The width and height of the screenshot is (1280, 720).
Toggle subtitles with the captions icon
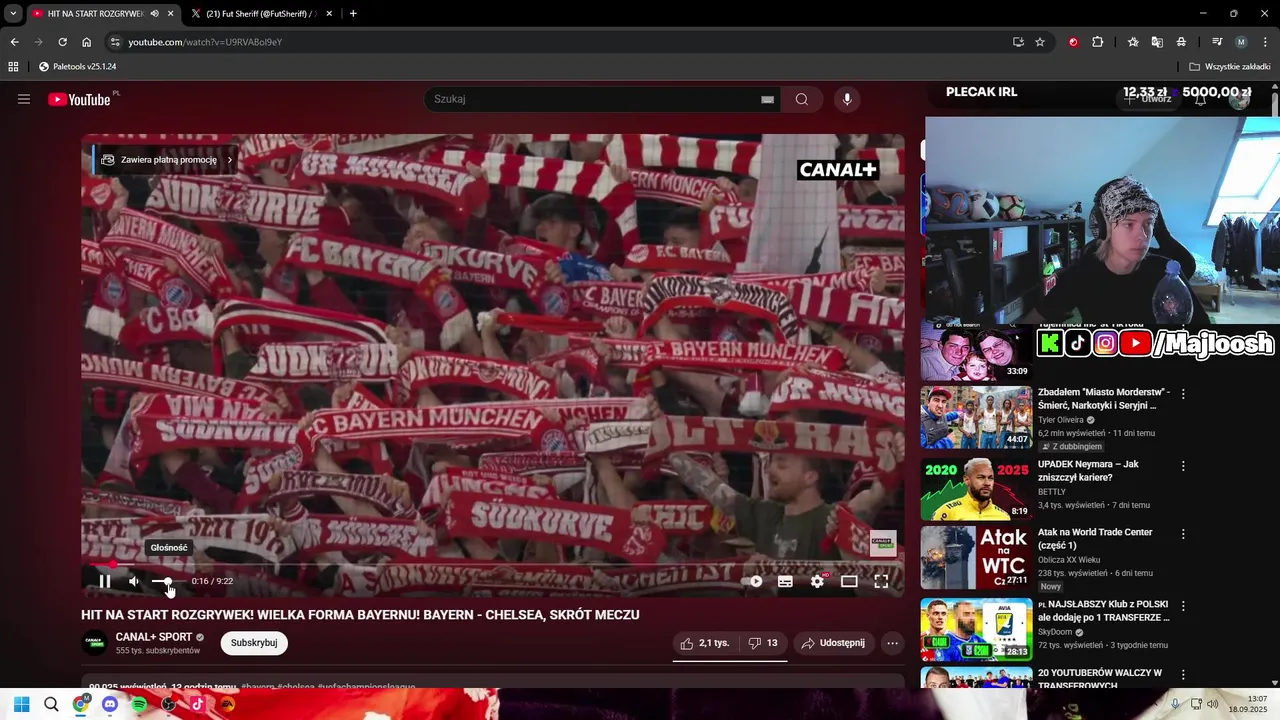[786, 581]
